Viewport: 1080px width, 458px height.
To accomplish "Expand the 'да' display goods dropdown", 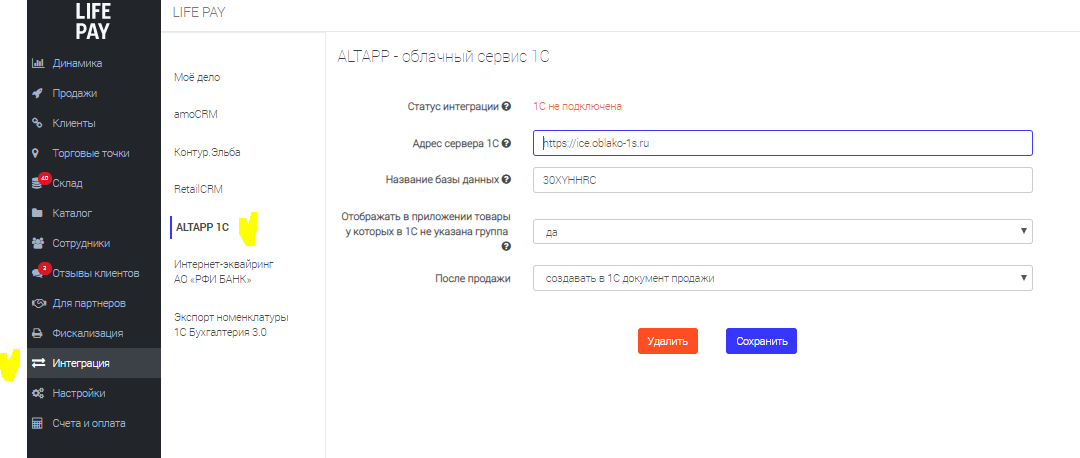I will click(782, 231).
